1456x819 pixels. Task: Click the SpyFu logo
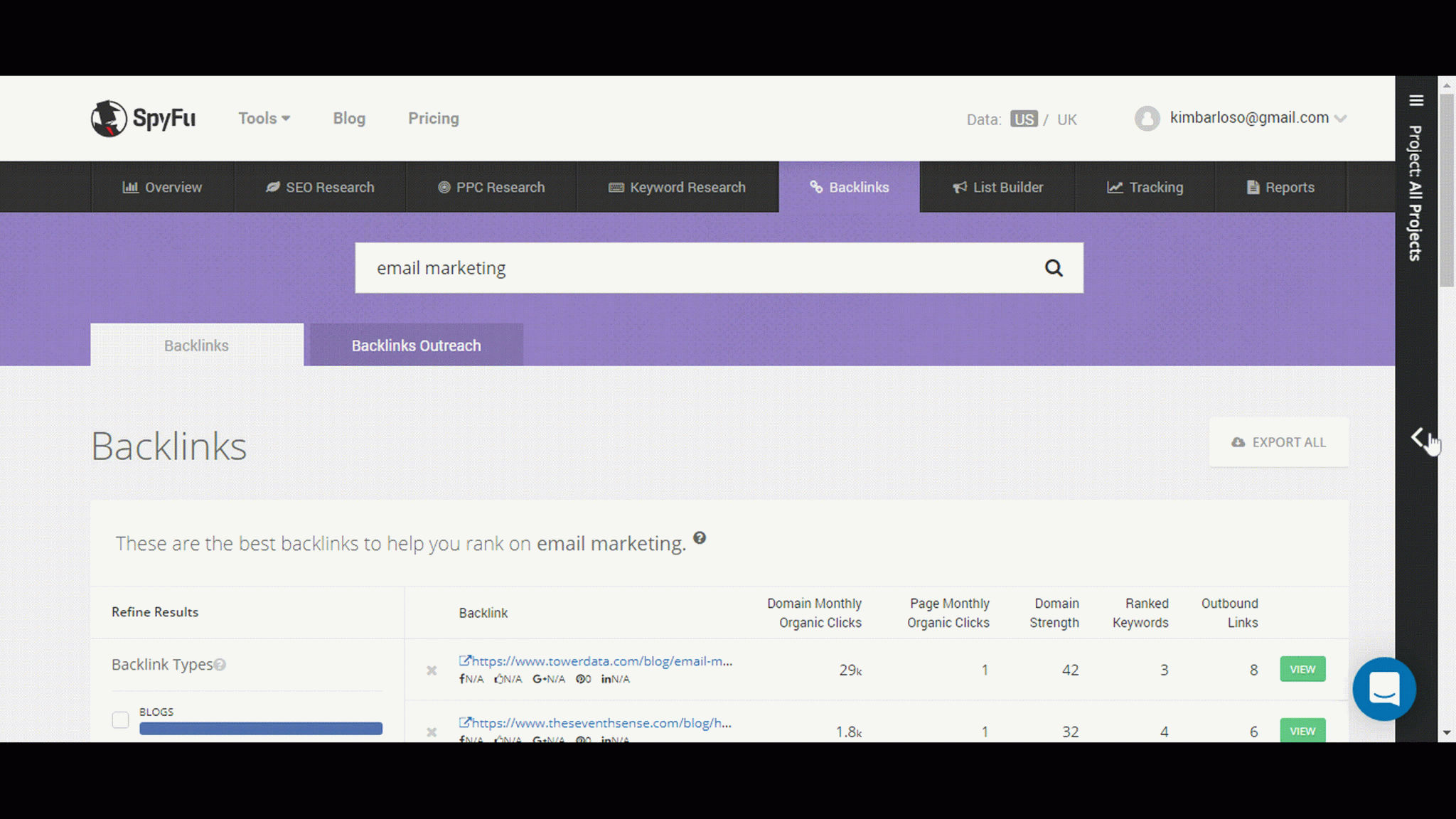click(x=143, y=118)
